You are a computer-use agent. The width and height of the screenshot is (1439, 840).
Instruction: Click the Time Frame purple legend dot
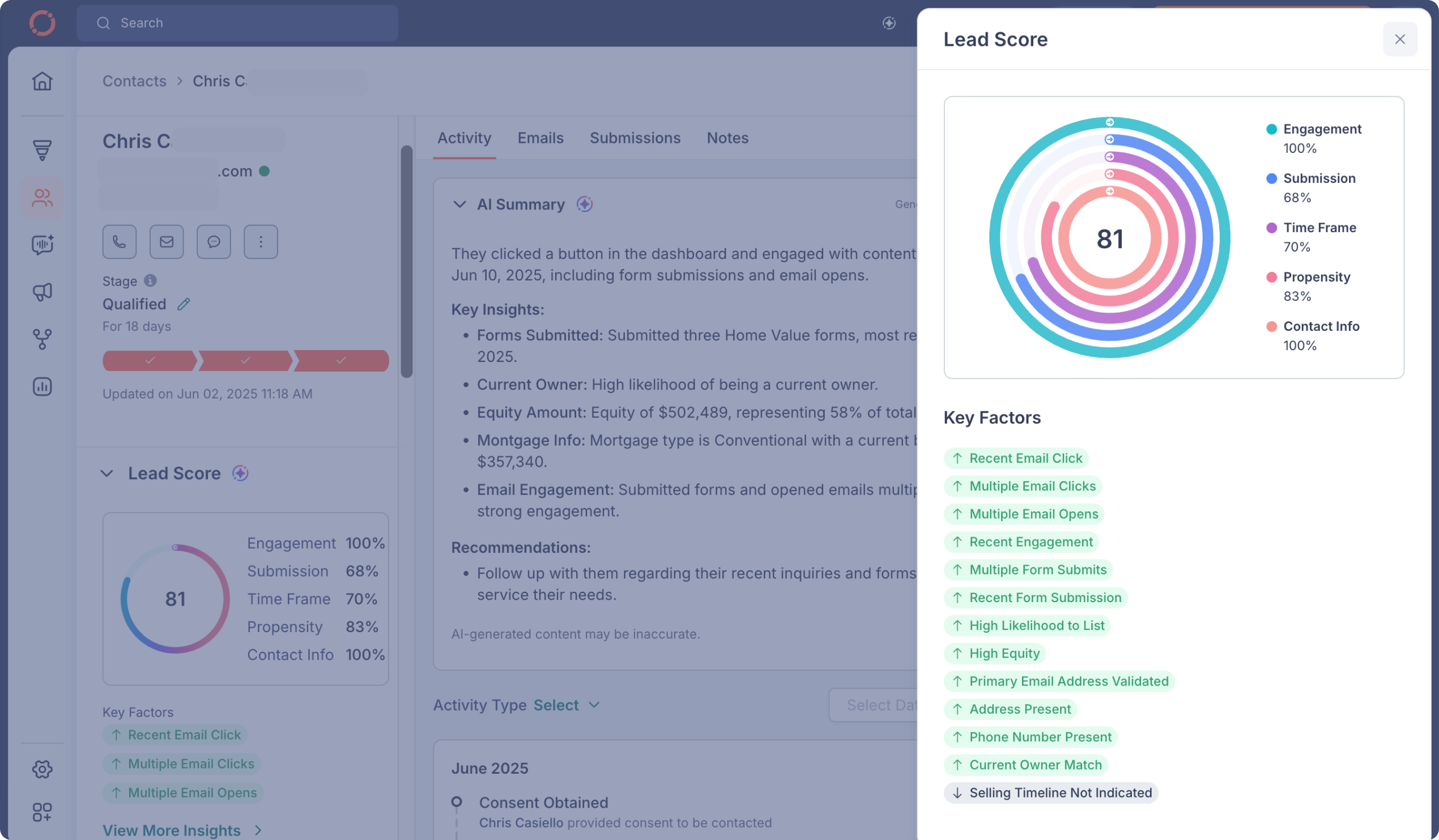tap(1272, 228)
